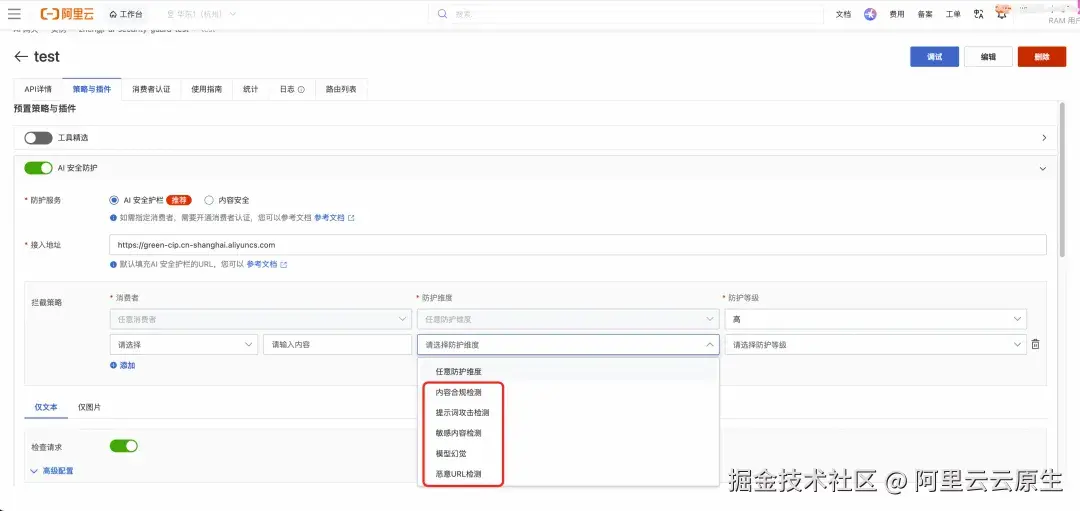
Task: Click the 接入地址 URL input field
Action: tap(578, 244)
